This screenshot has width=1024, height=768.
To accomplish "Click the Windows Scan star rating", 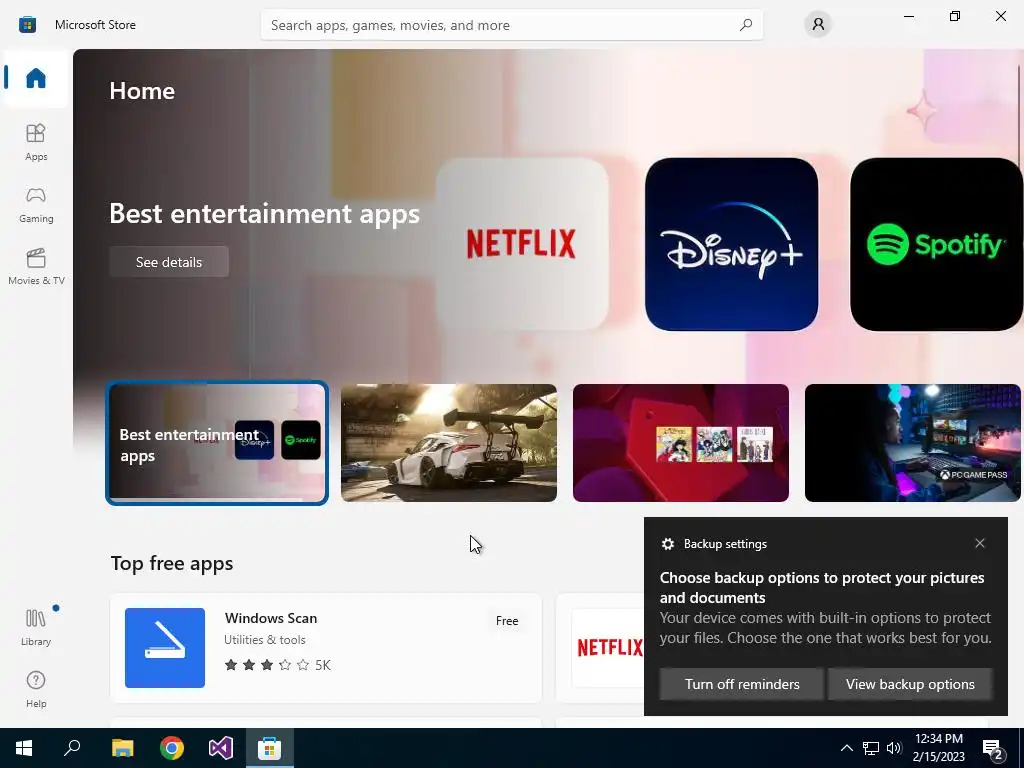I will tap(266, 665).
